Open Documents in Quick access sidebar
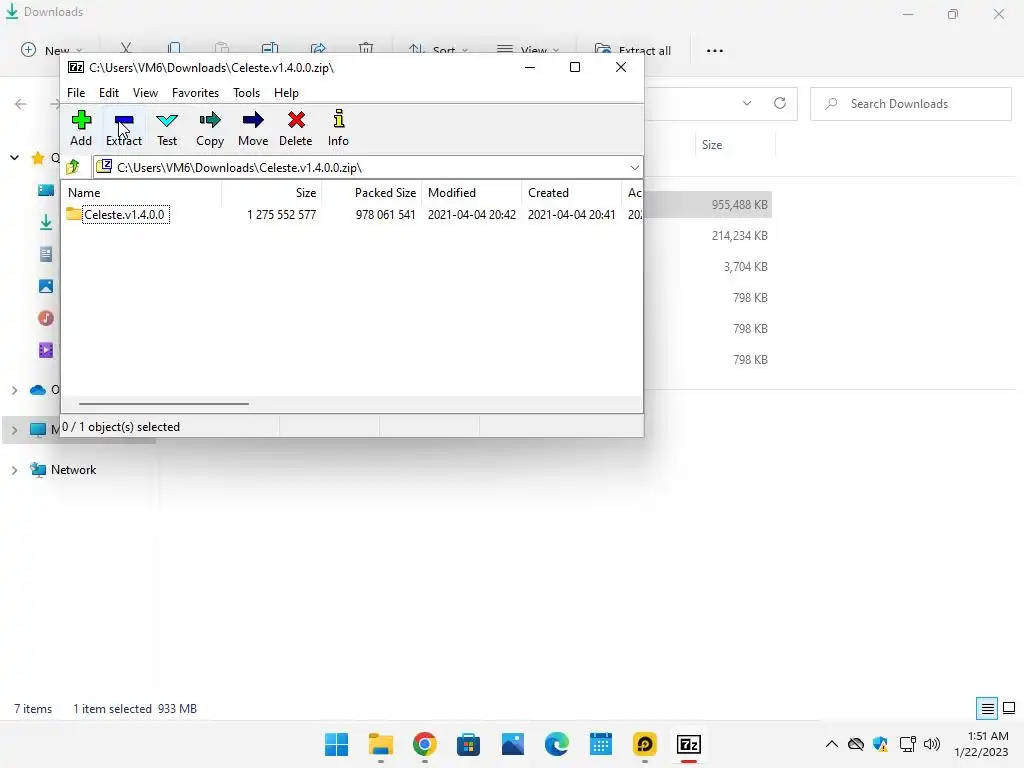This screenshot has width=1024, height=768. 46,254
